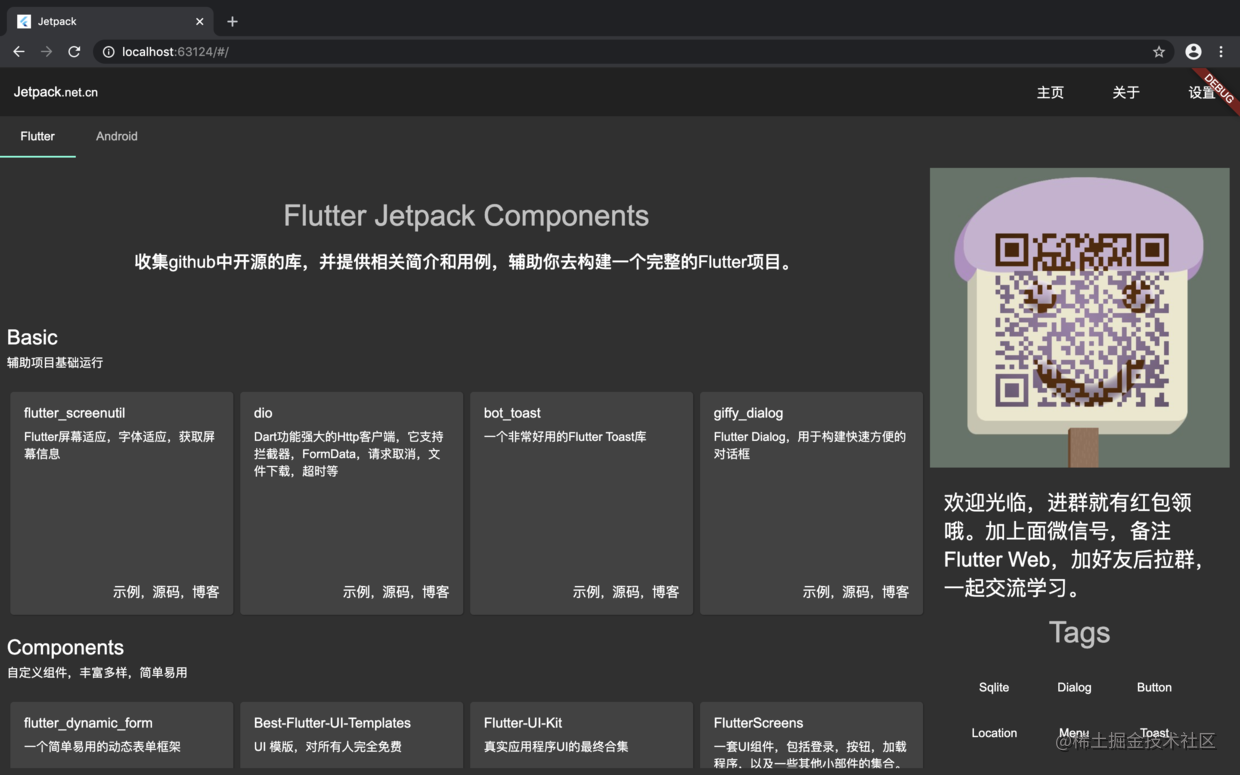Image resolution: width=1240 pixels, height=775 pixels.
Task: Select the Toast tag
Action: pos(1154,733)
